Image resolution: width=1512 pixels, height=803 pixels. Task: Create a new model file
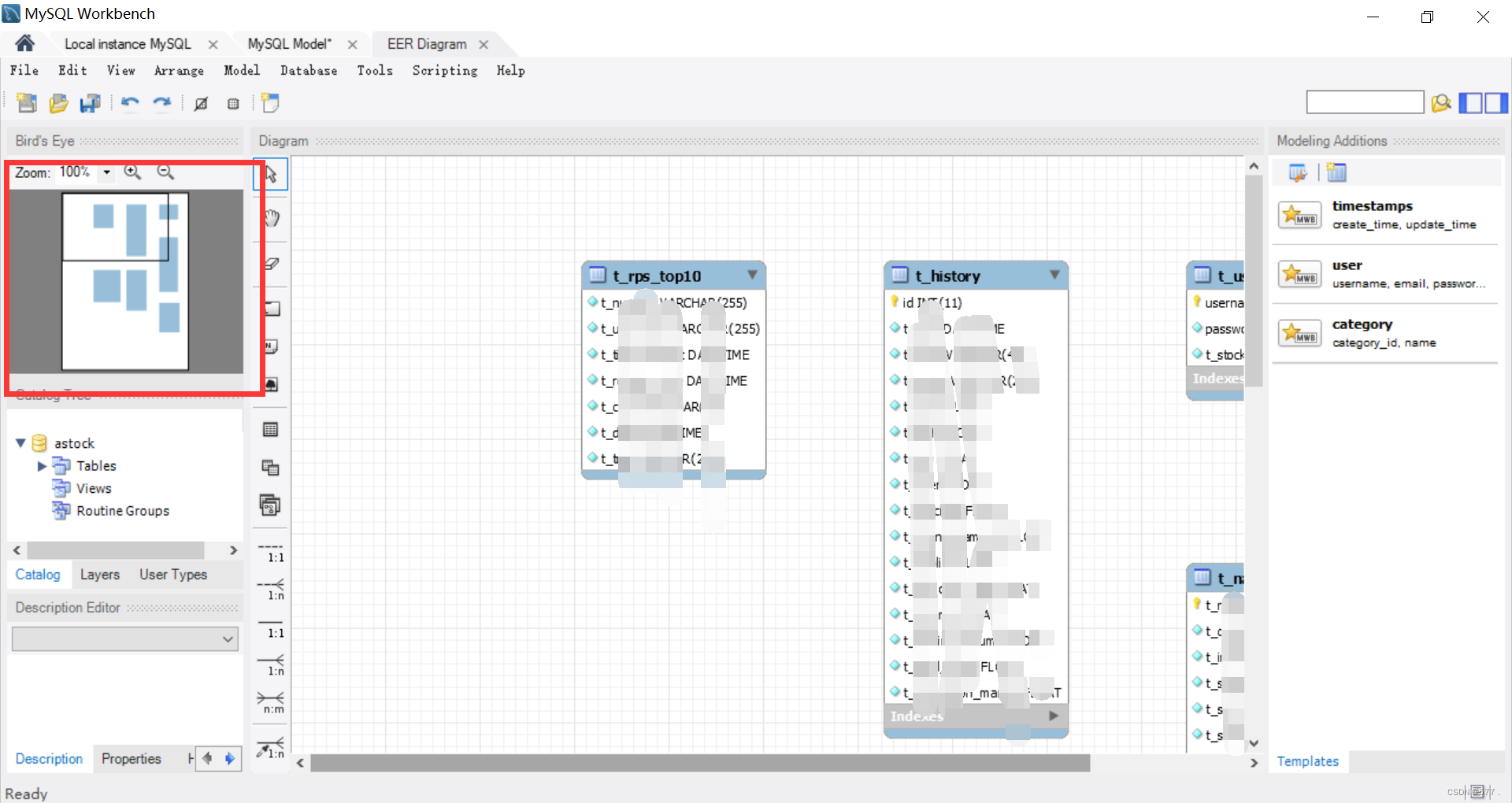[x=27, y=103]
